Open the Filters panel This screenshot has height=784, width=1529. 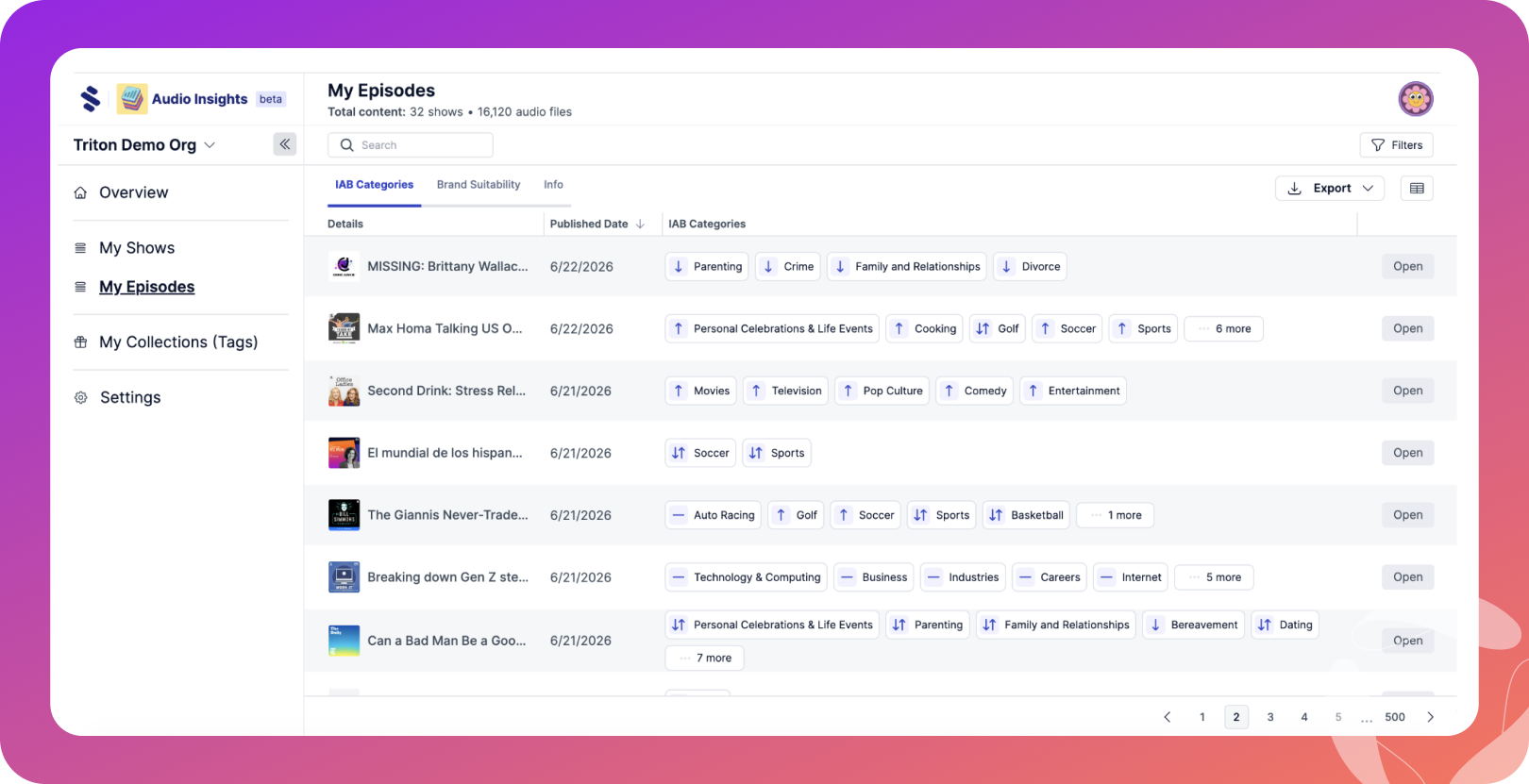click(x=1397, y=145)
